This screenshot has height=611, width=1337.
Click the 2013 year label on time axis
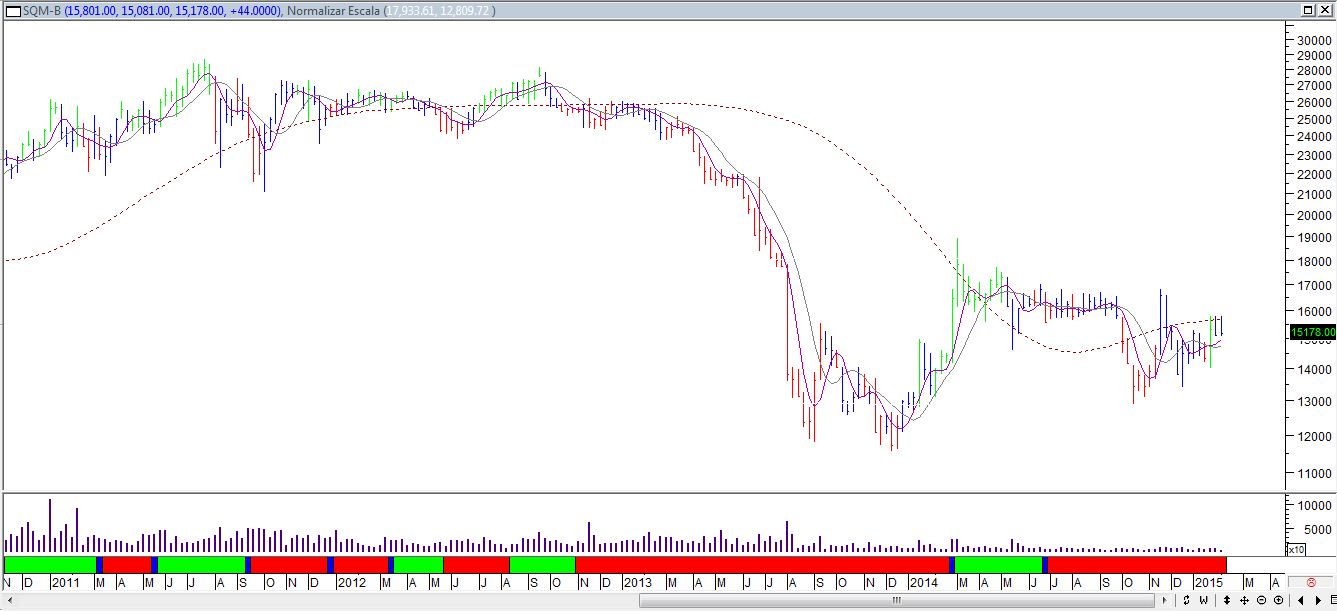pyautogui.click(x=637, y=582)
